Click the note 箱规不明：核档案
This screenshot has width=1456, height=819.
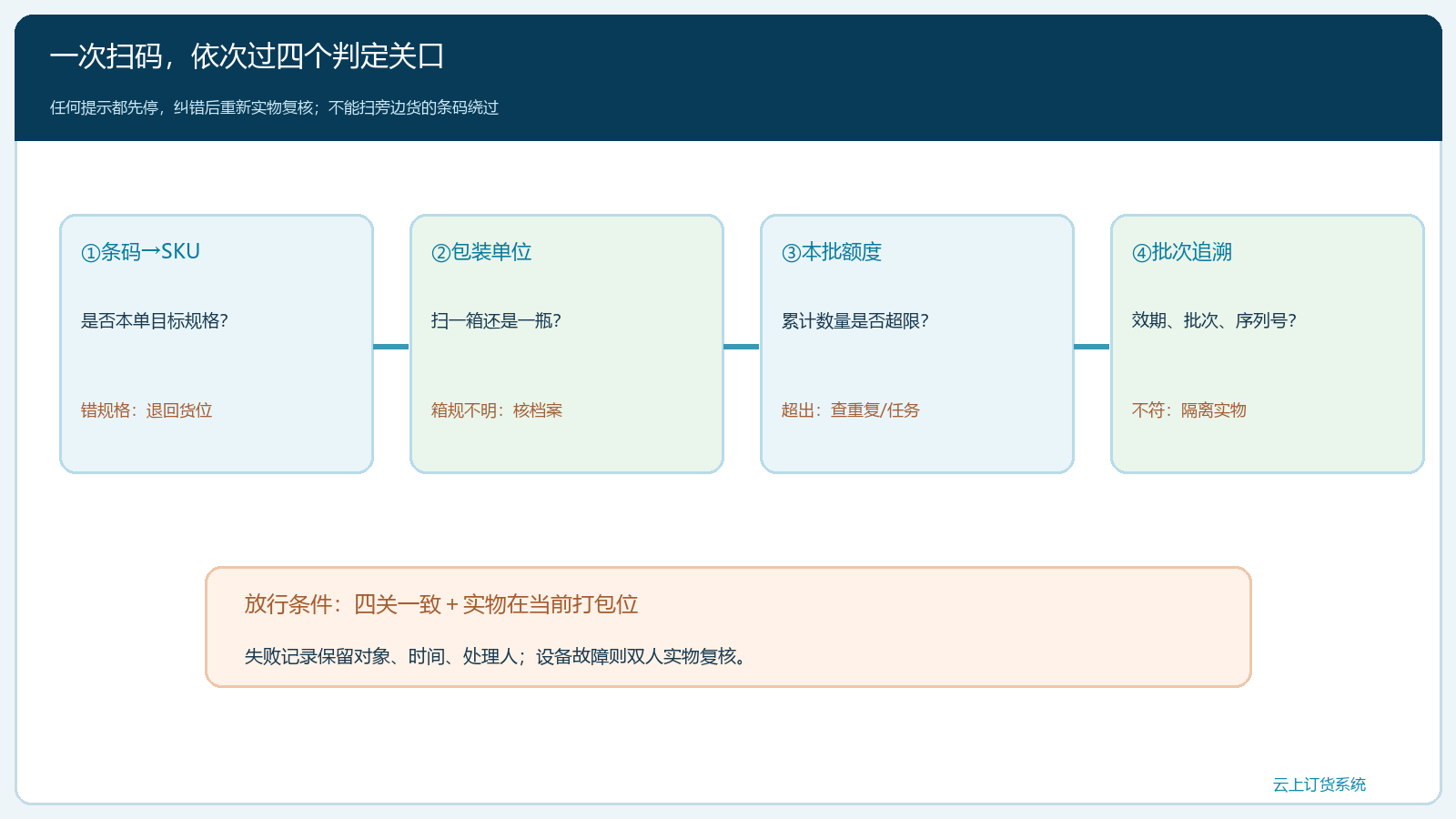[x=497, y=410]
